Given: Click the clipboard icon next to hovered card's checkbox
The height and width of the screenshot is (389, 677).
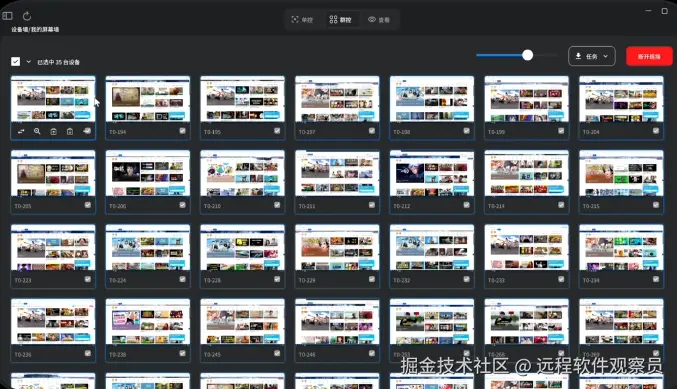Looking at the screenshot, I should tap(70, 131).
